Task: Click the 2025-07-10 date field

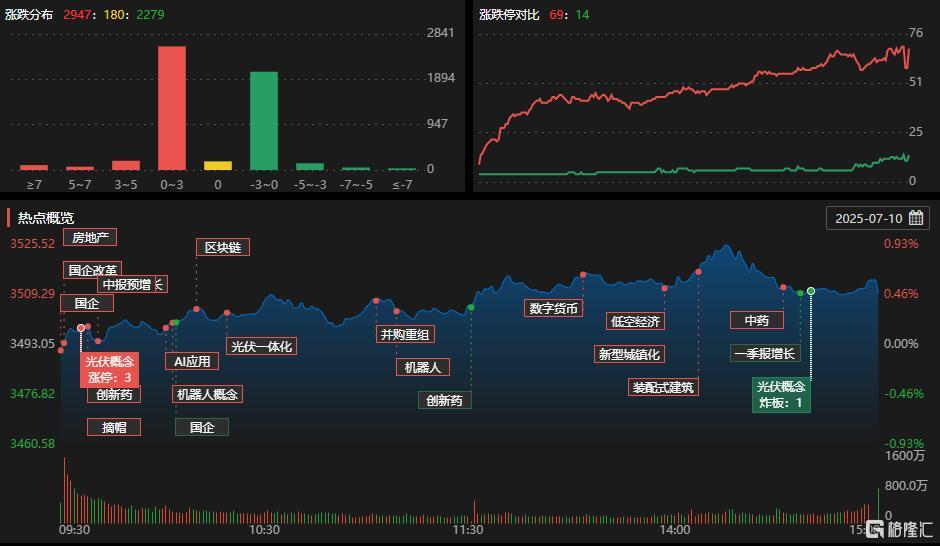Action: pos(878,218)
